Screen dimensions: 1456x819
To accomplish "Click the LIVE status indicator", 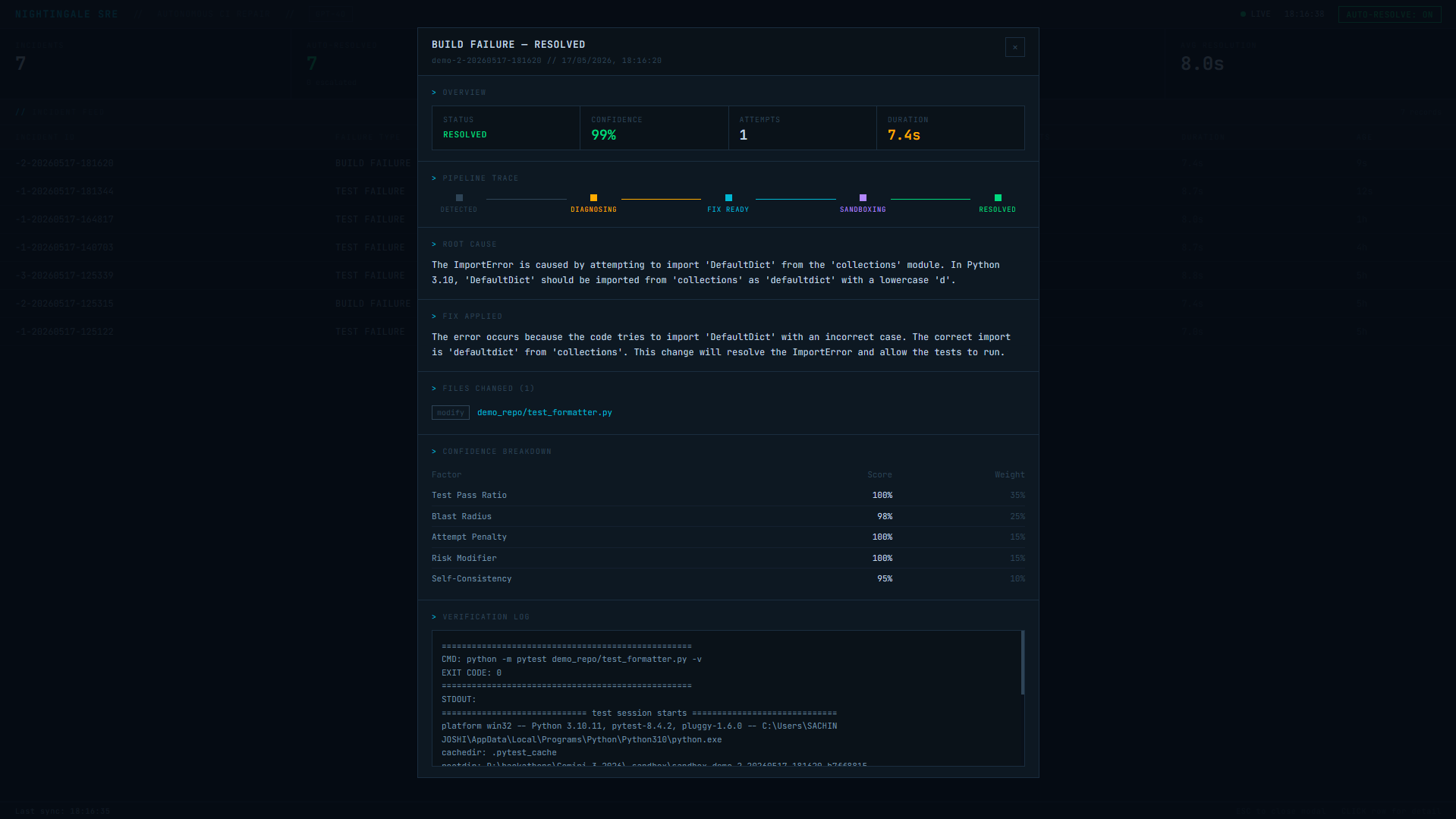I will 1256,14.
